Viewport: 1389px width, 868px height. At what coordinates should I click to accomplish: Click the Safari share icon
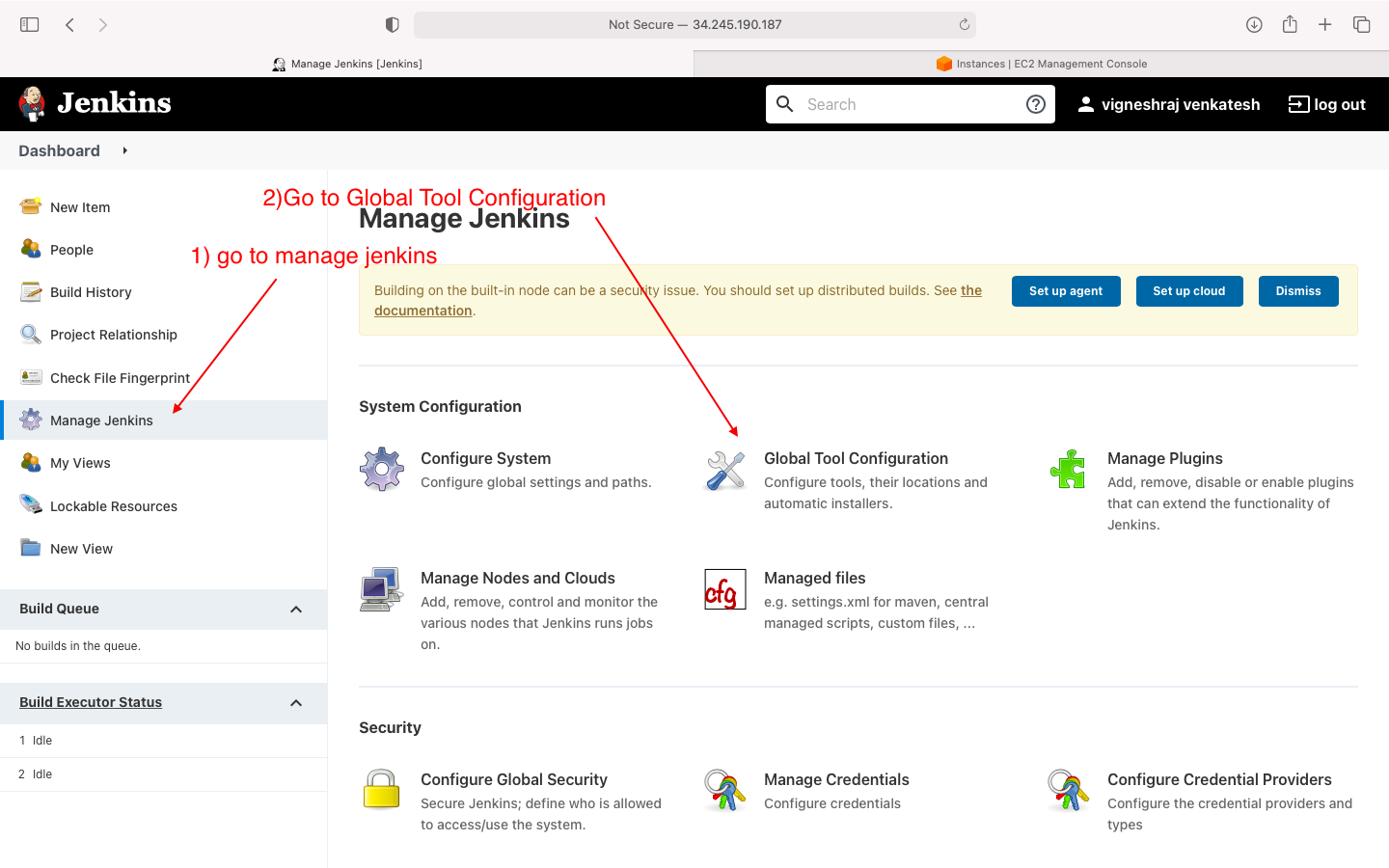(x=1290, y=24)
